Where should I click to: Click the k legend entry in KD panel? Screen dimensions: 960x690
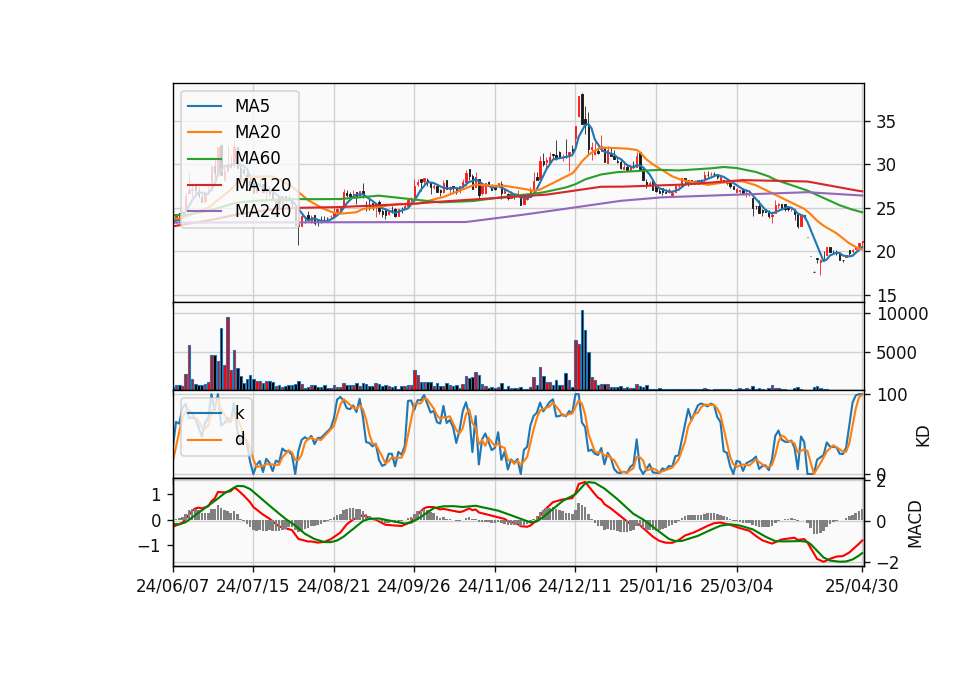[239, 413]
